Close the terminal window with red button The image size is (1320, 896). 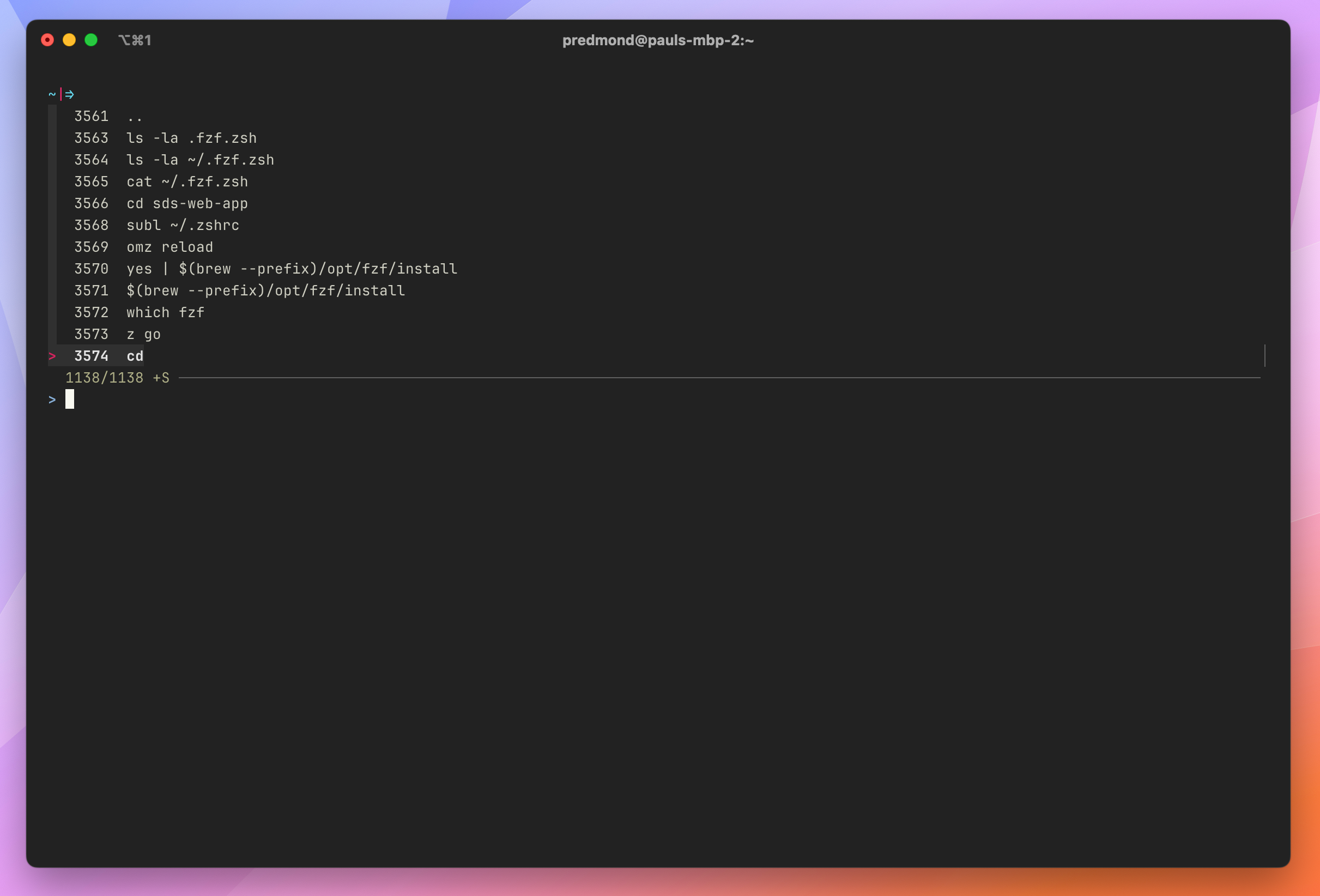pyautogui.click(x=48, y=40)
